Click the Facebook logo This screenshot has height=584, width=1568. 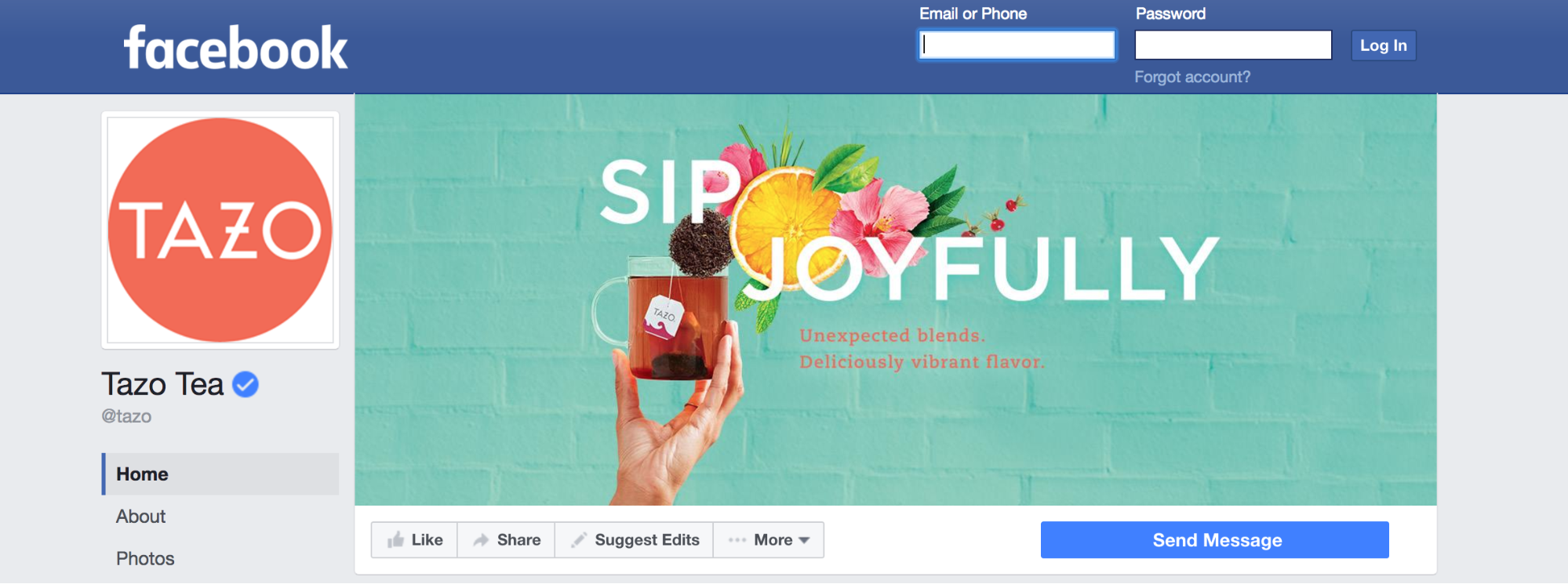click(x=235, y=48)
